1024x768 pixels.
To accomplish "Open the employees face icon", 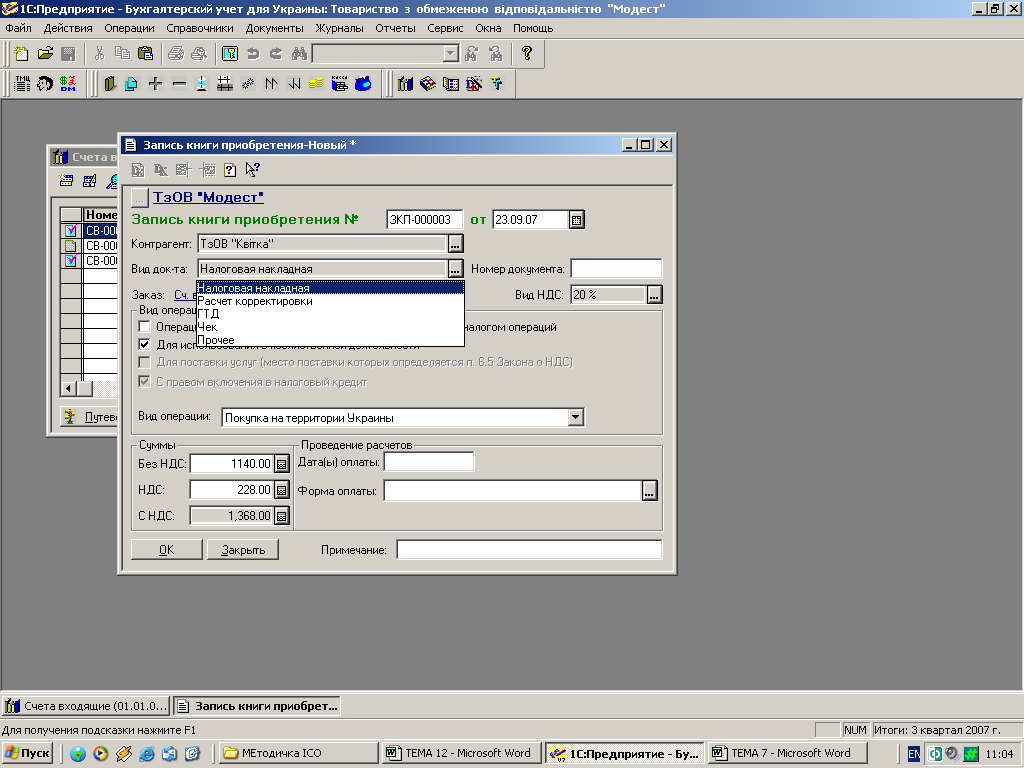I will pos(45,84).
